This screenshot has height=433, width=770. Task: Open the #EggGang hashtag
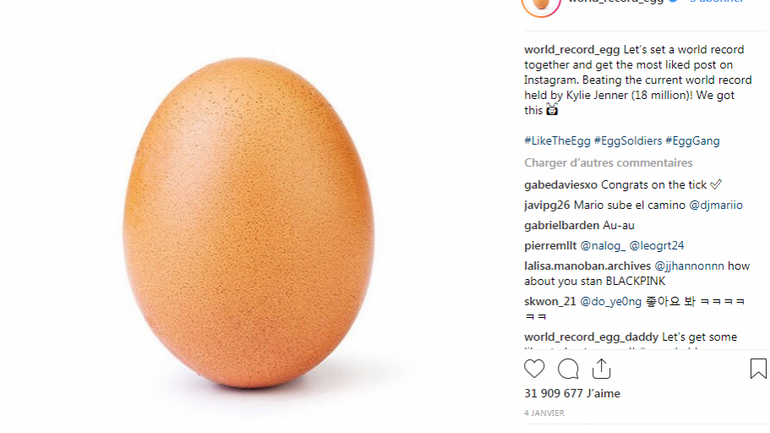coord(692,141)
